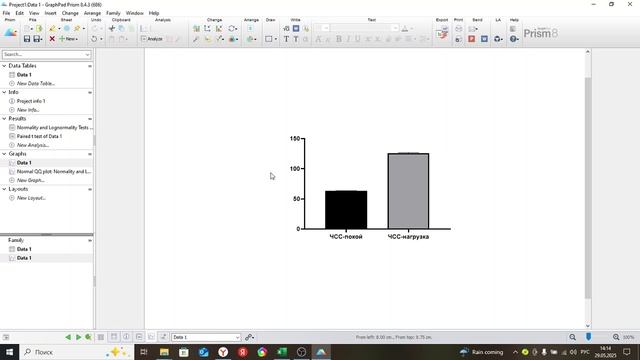Click the Help question mark icon
Image resolution: width=640 pixels, height=360 pixels.
point(513,39)
